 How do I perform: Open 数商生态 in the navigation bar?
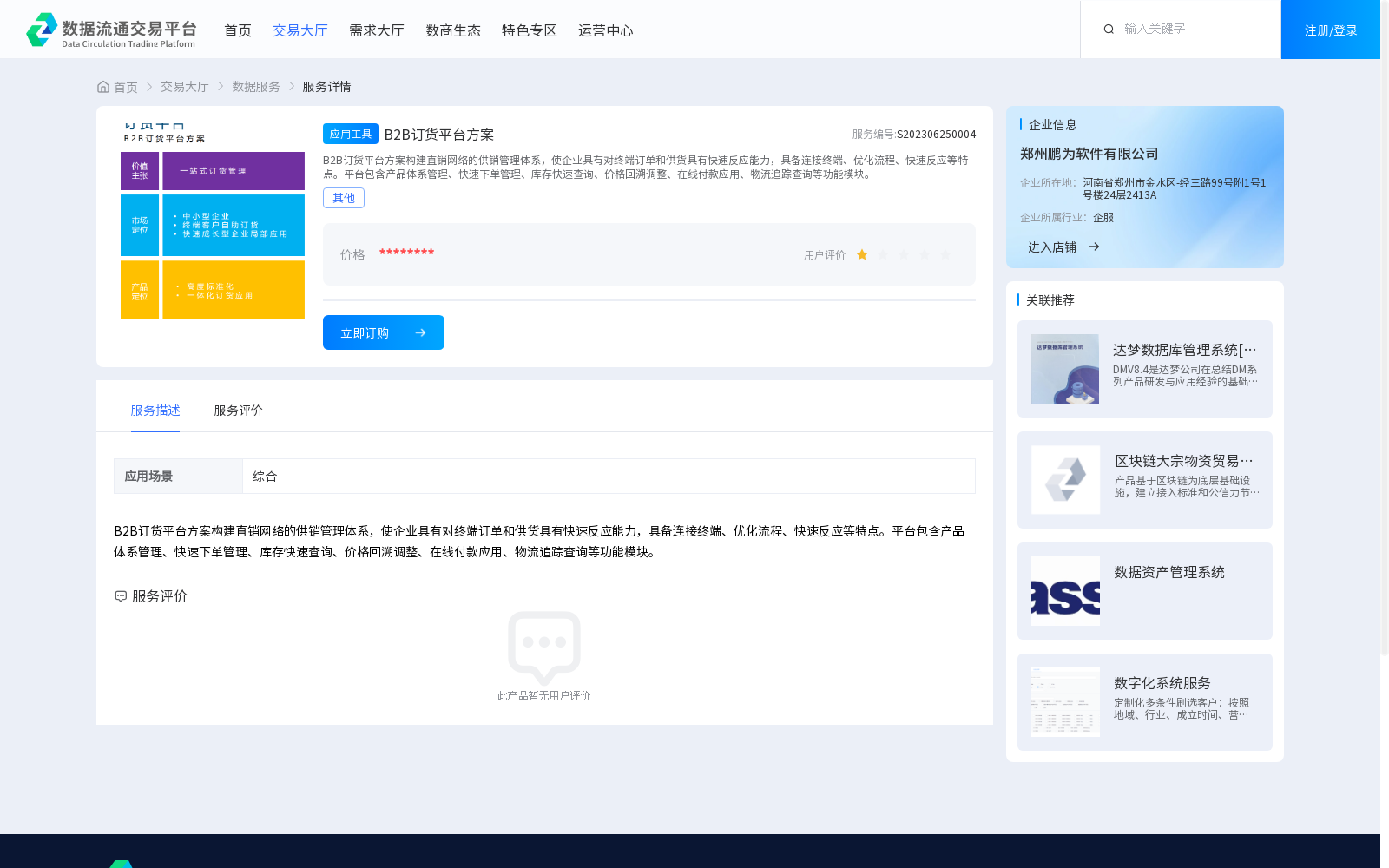coord(453,30)
